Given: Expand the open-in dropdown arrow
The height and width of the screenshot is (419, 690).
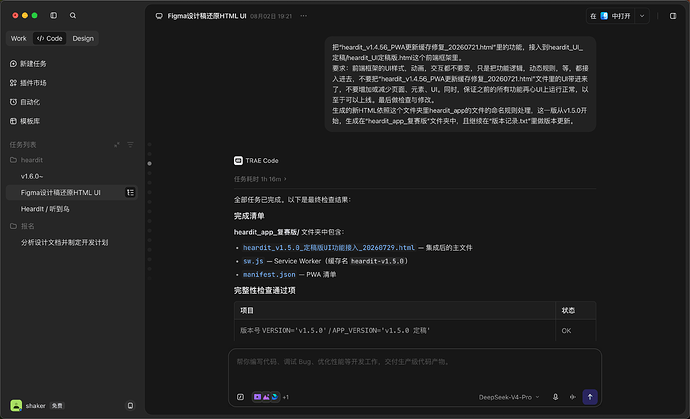Looking at the screenshot, I should [x=642, y=16].
